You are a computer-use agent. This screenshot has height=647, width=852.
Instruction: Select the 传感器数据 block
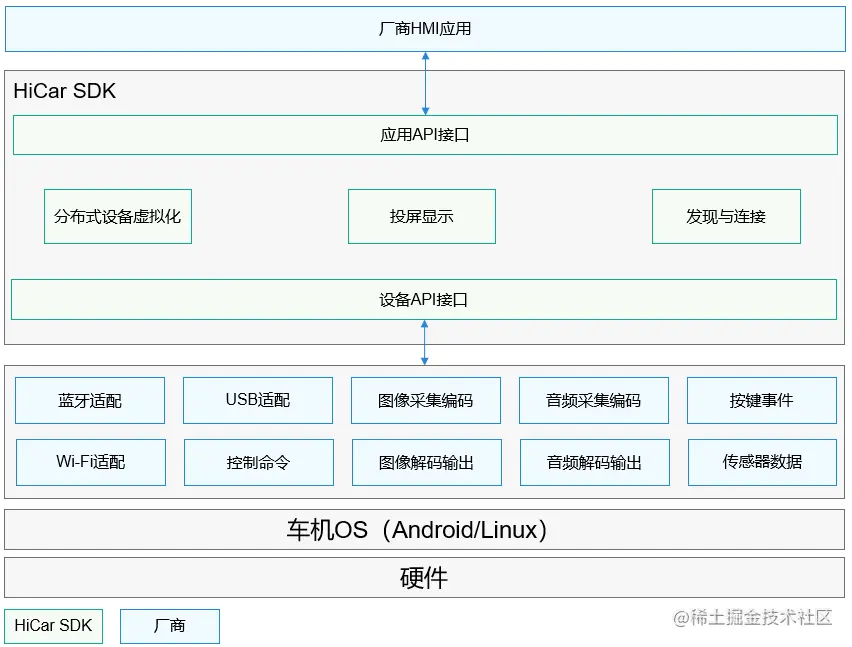[x=762, y=462]
